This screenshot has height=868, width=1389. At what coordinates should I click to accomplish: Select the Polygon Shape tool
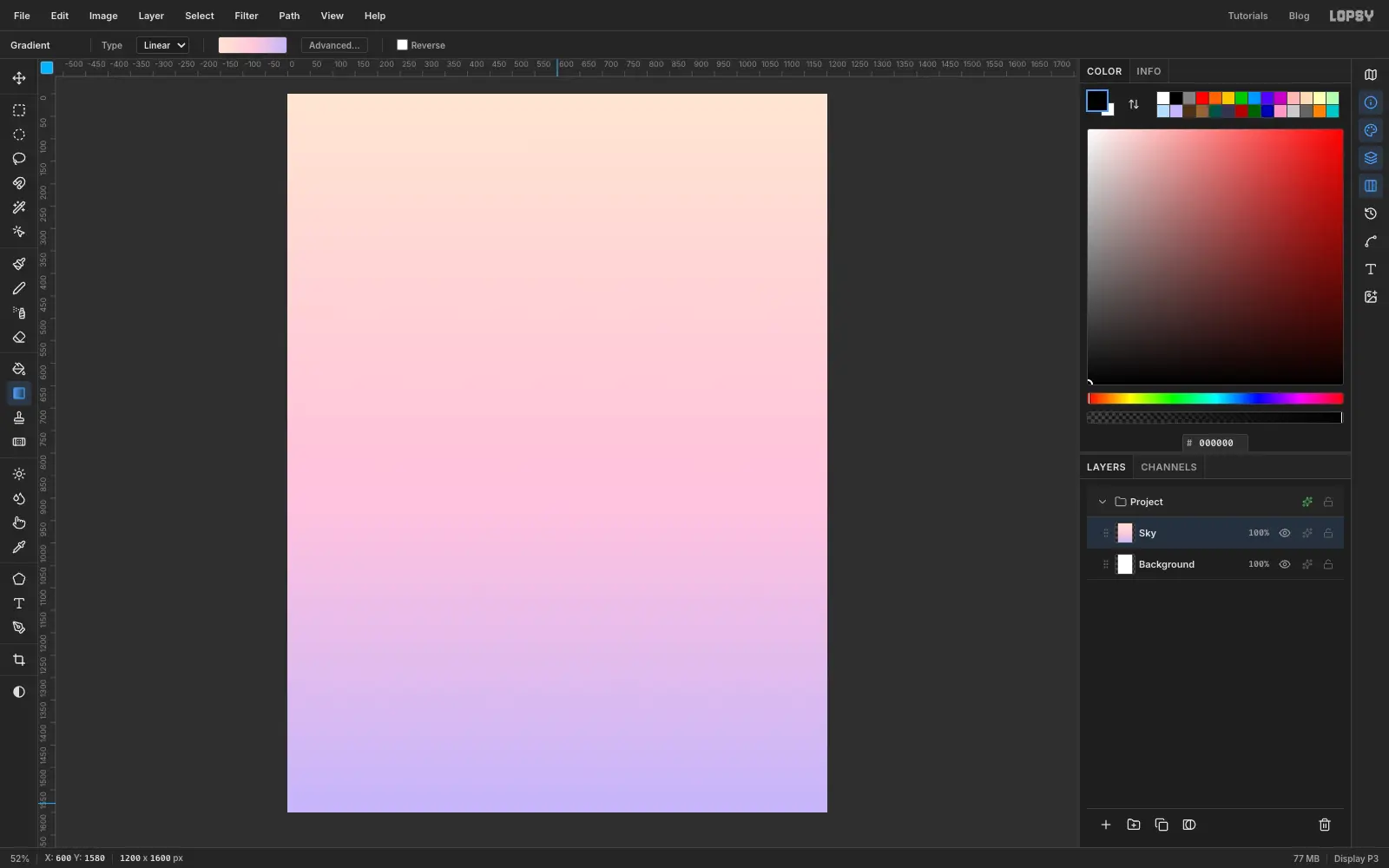pos(18,579)
